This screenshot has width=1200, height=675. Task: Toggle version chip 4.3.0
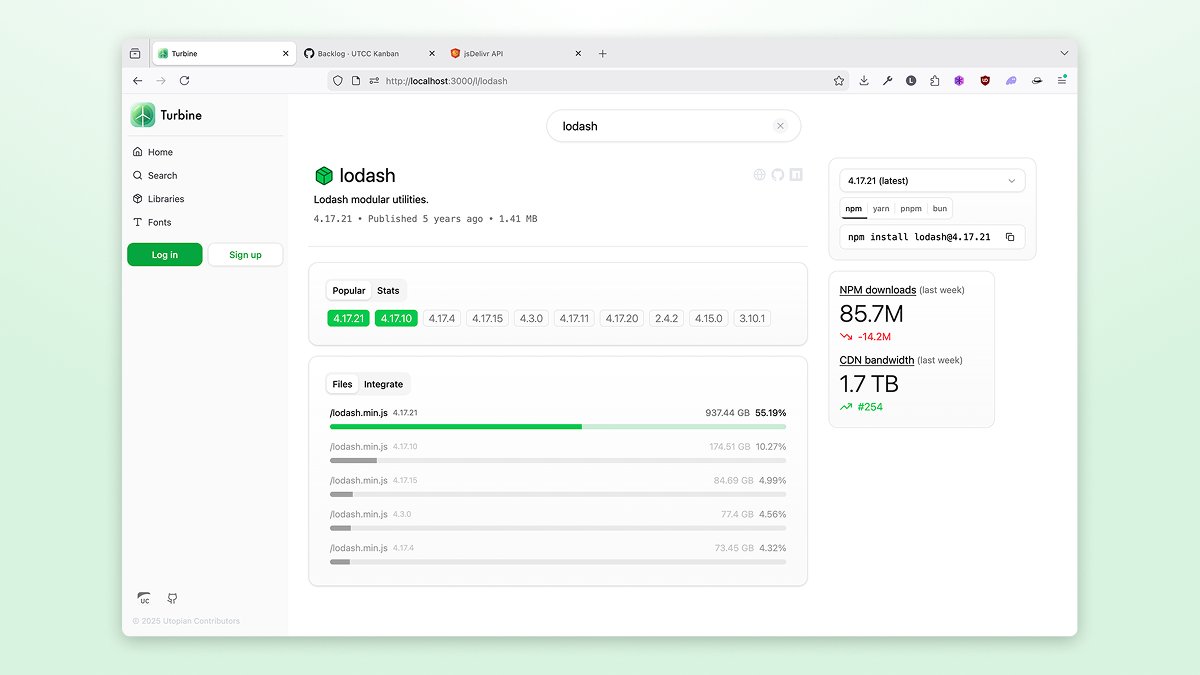click(x=531, y=319)
